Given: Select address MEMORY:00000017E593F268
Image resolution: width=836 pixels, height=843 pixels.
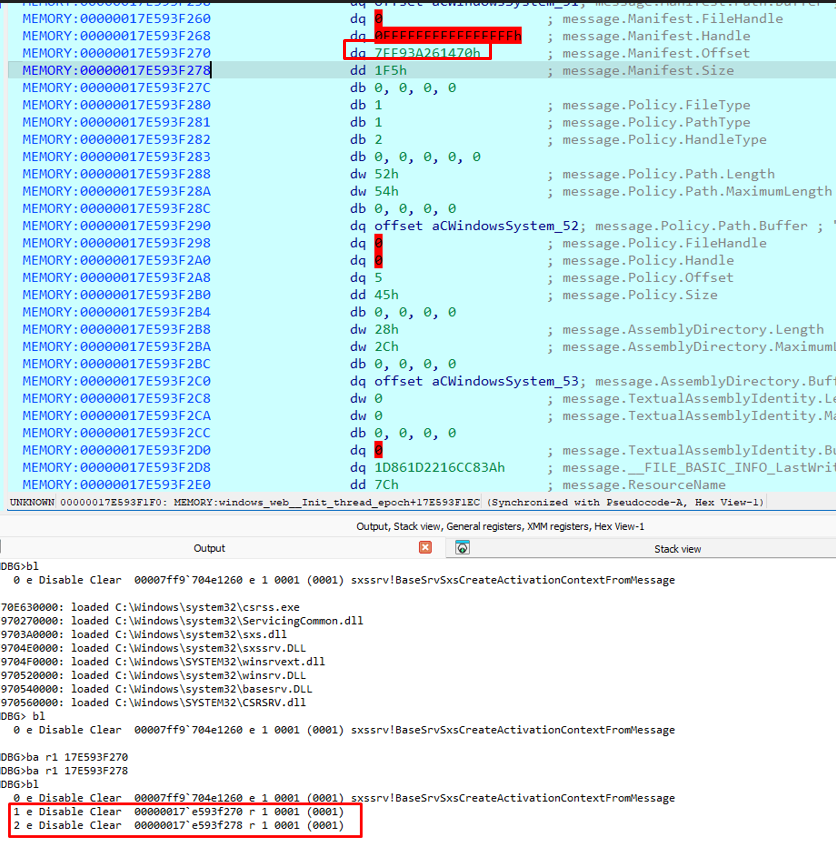Looking at the screenshot, I should (x=117, y=36).
